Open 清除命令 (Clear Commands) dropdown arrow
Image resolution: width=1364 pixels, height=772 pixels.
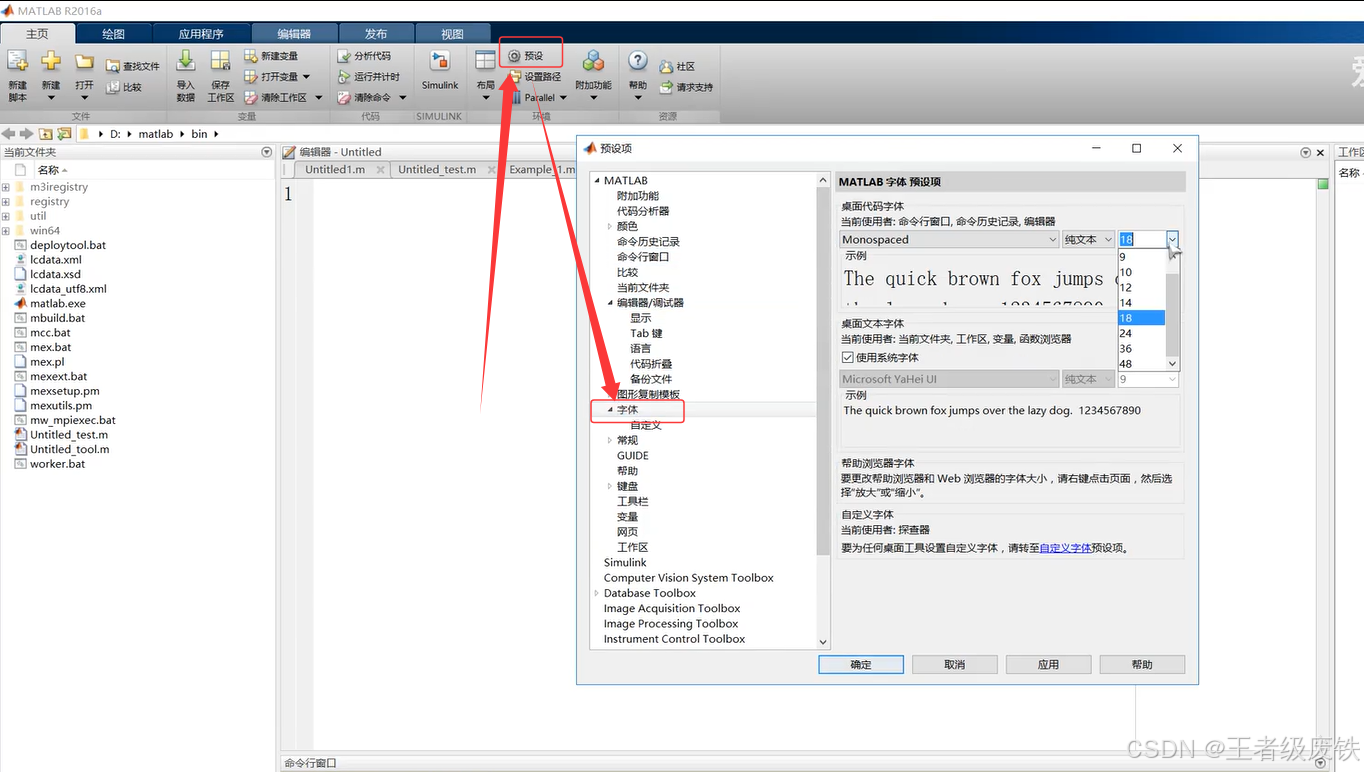(402, 98)
